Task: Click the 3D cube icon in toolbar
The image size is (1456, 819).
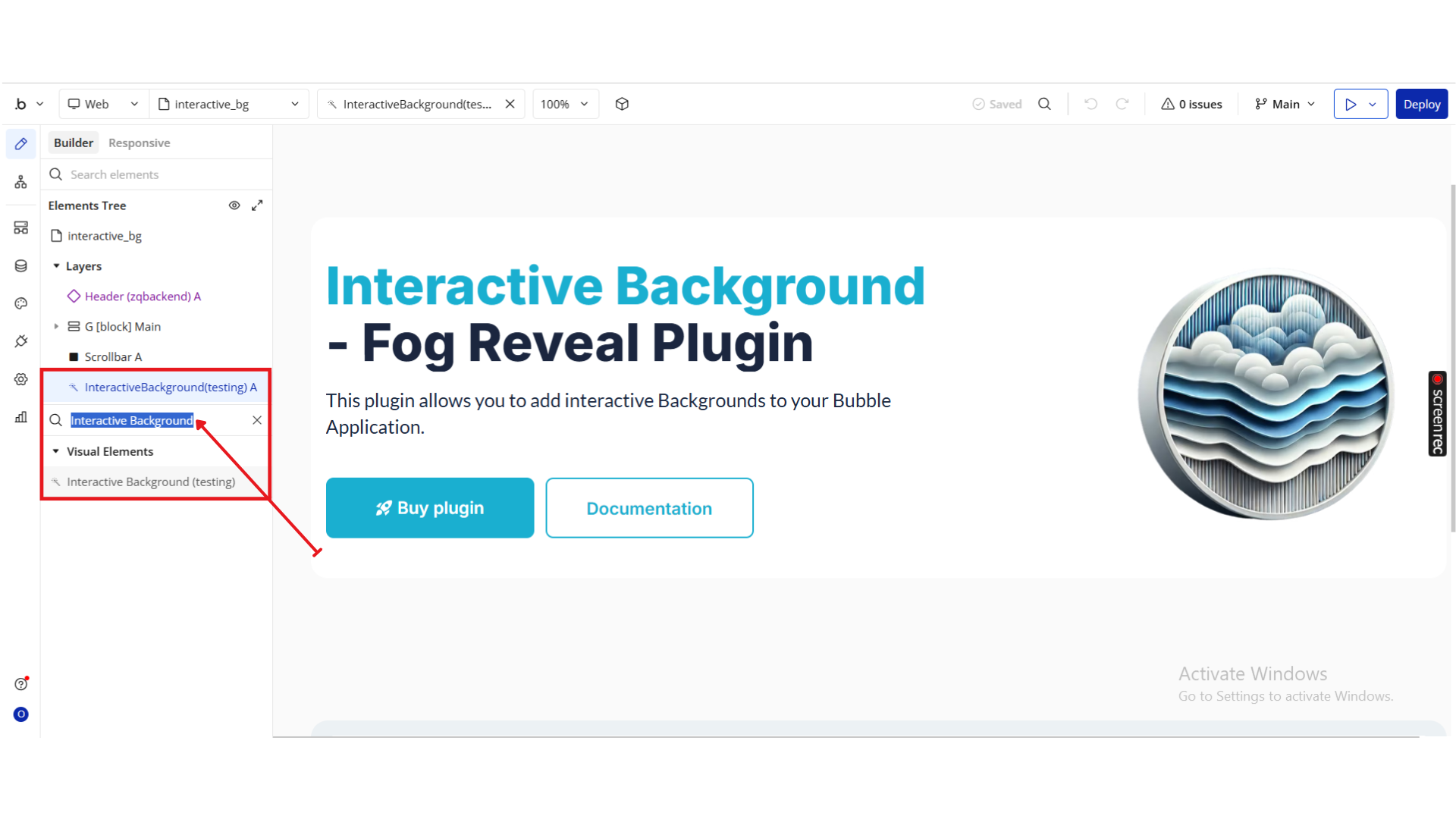Action: click(622, 104)
